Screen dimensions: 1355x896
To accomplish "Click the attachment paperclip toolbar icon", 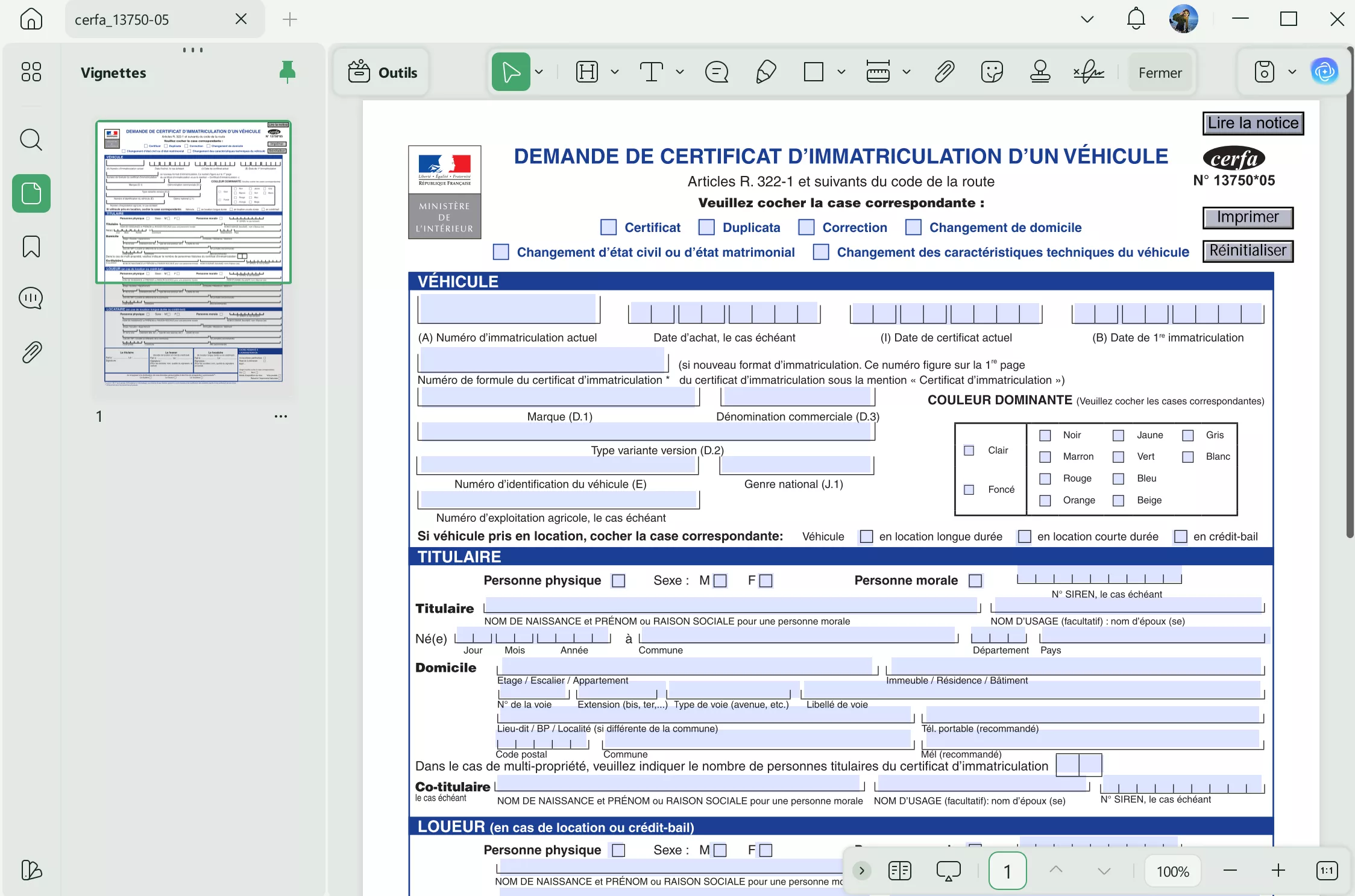I will point(944,72).
